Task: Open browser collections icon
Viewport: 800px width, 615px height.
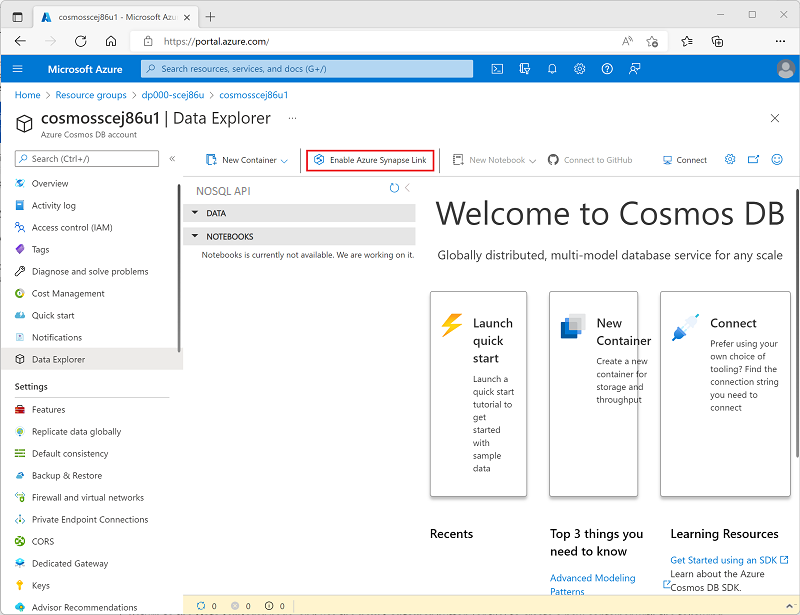Action: (x=717, y=41)
